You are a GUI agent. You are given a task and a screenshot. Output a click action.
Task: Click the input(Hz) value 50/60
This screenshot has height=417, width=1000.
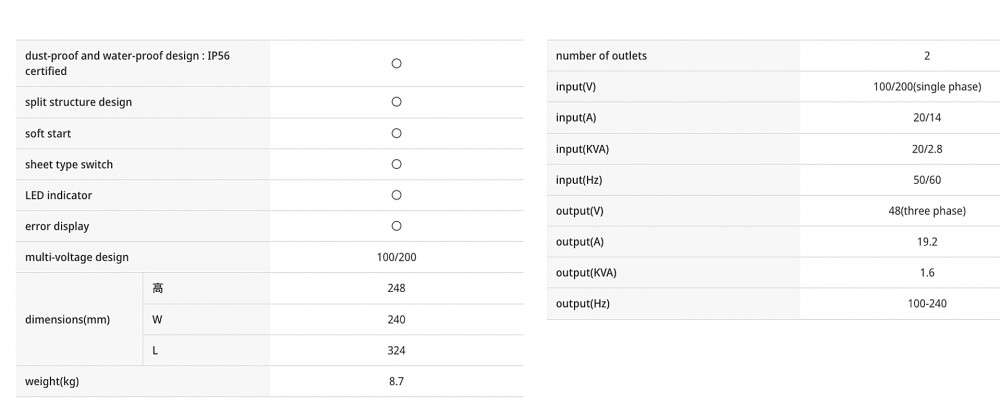pyautogui.click(x=927, y=180)
